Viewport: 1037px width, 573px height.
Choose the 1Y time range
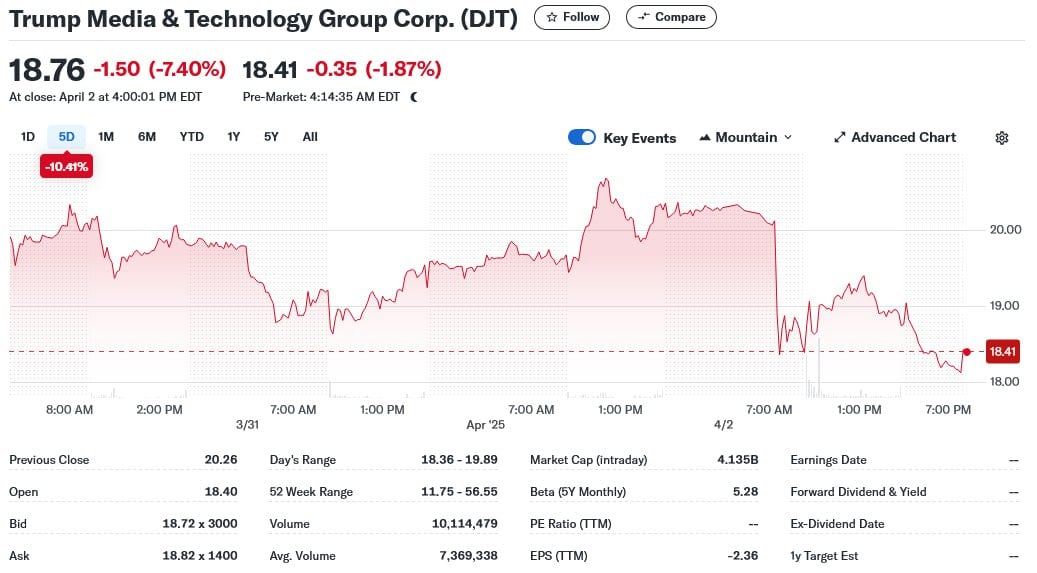pos(233,137)
